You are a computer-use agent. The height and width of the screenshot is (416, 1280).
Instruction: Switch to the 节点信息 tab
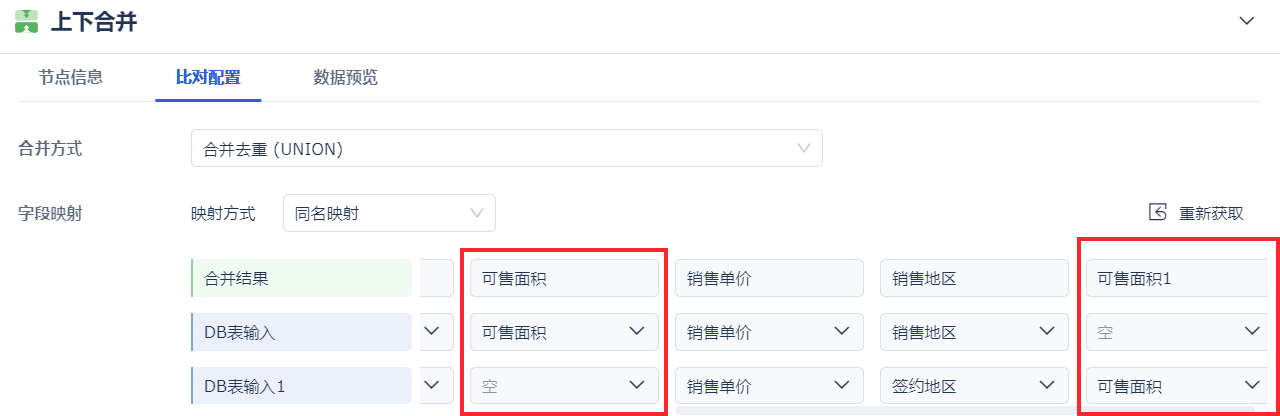[71, 77]
